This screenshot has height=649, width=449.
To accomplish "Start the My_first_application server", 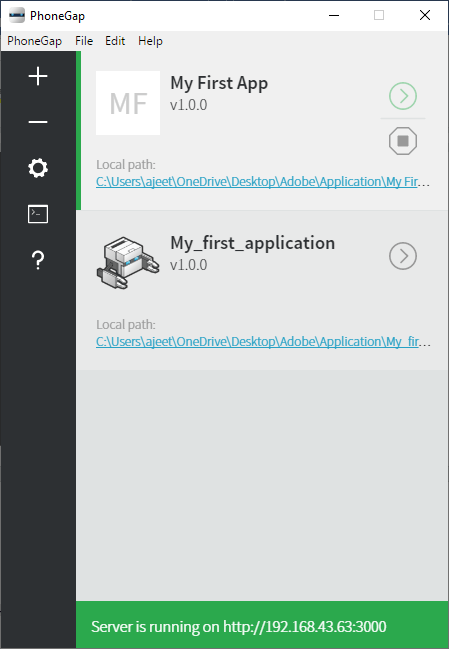I will 403,256.
